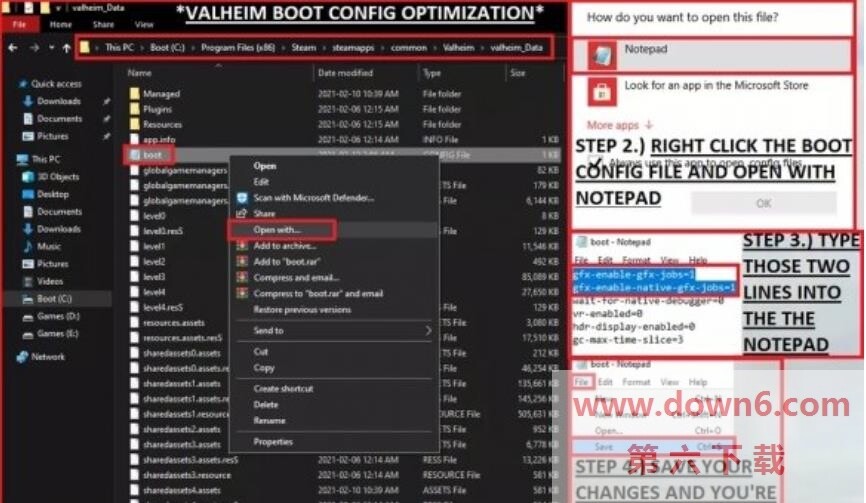Select This PC in the navigation pane
Image resolution: width=866 pixels, height=503 pixels.
(x=45, y=159)
